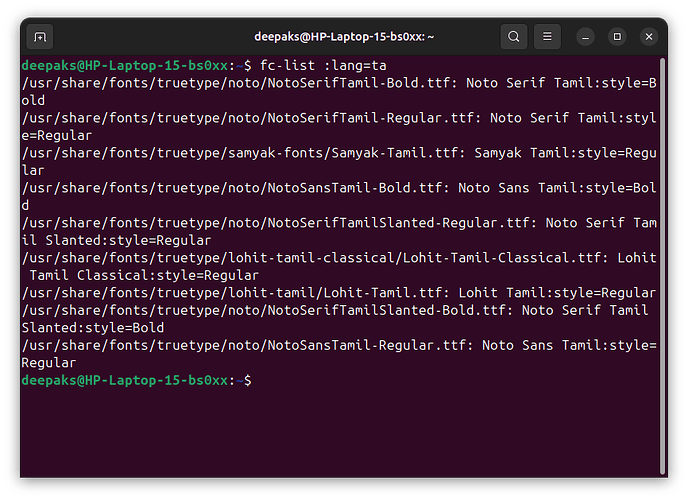688x500 pixels.
Task: Maximize the terminal window
Action: [x=617, y=37]
